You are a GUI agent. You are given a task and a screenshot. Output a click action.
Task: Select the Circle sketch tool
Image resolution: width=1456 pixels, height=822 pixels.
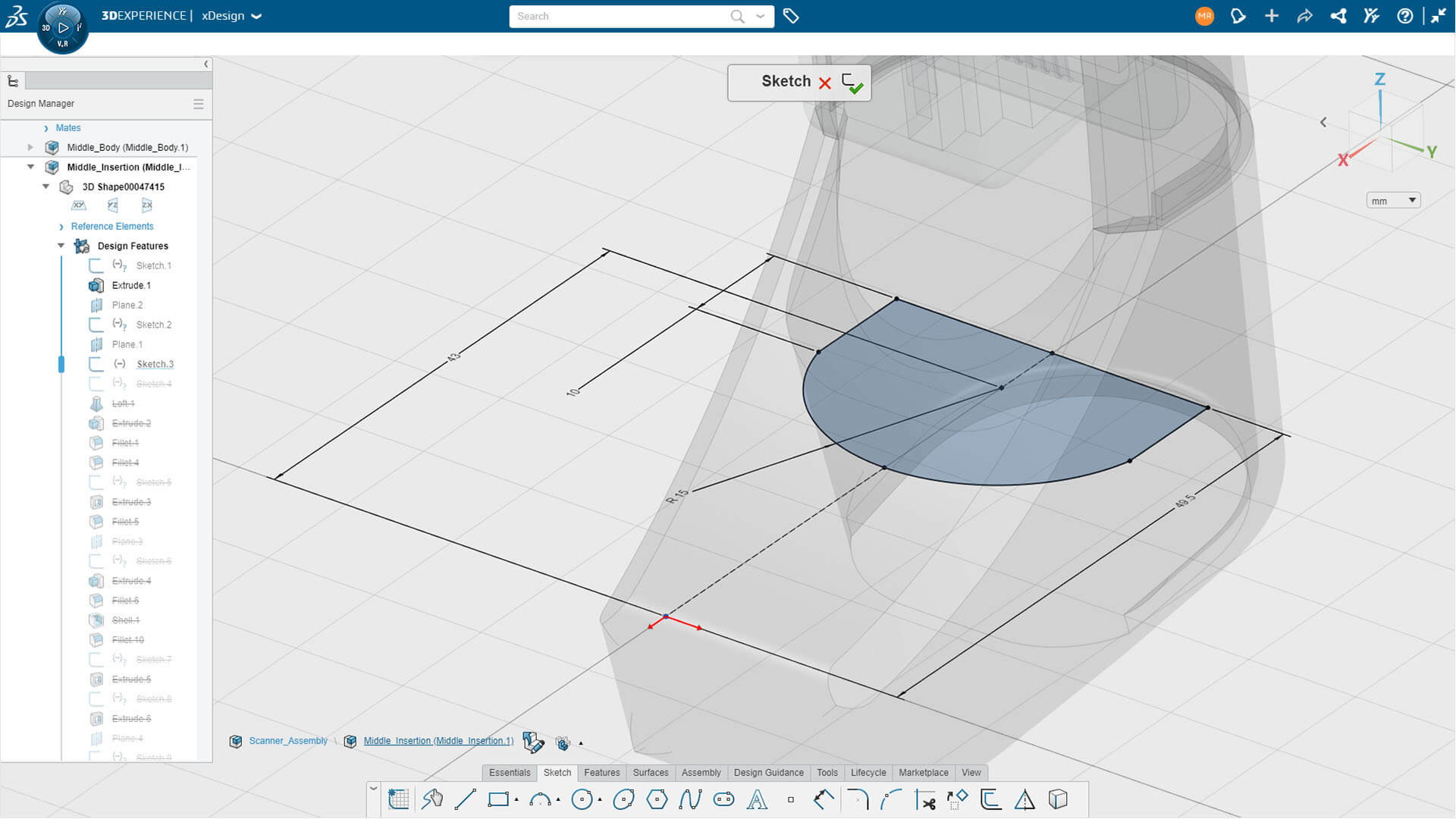(x=582, y=799)
